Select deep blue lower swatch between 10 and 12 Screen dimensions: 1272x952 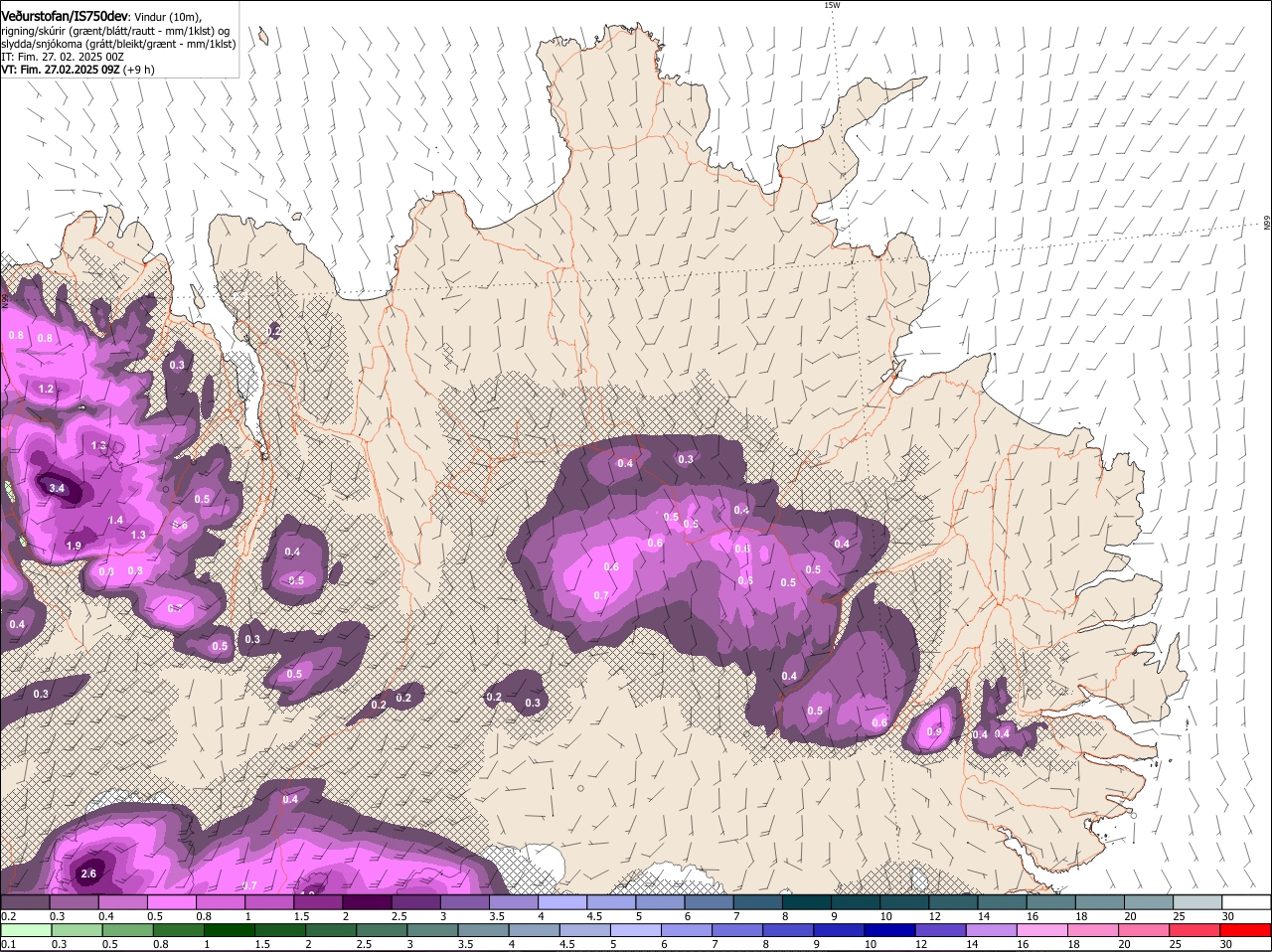click(x=889, y=930)
